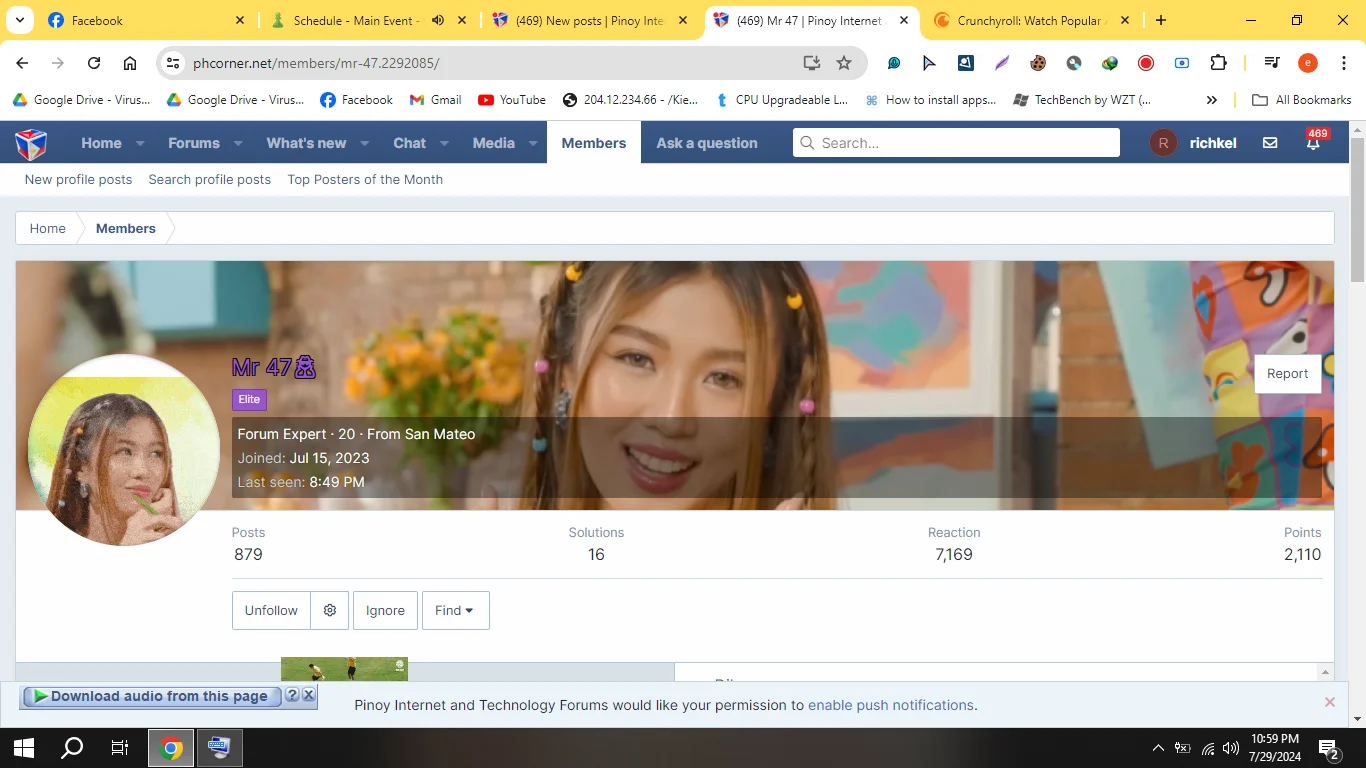
Task: Expand the Home menu arrow
Action: click(x=140, y=143)
